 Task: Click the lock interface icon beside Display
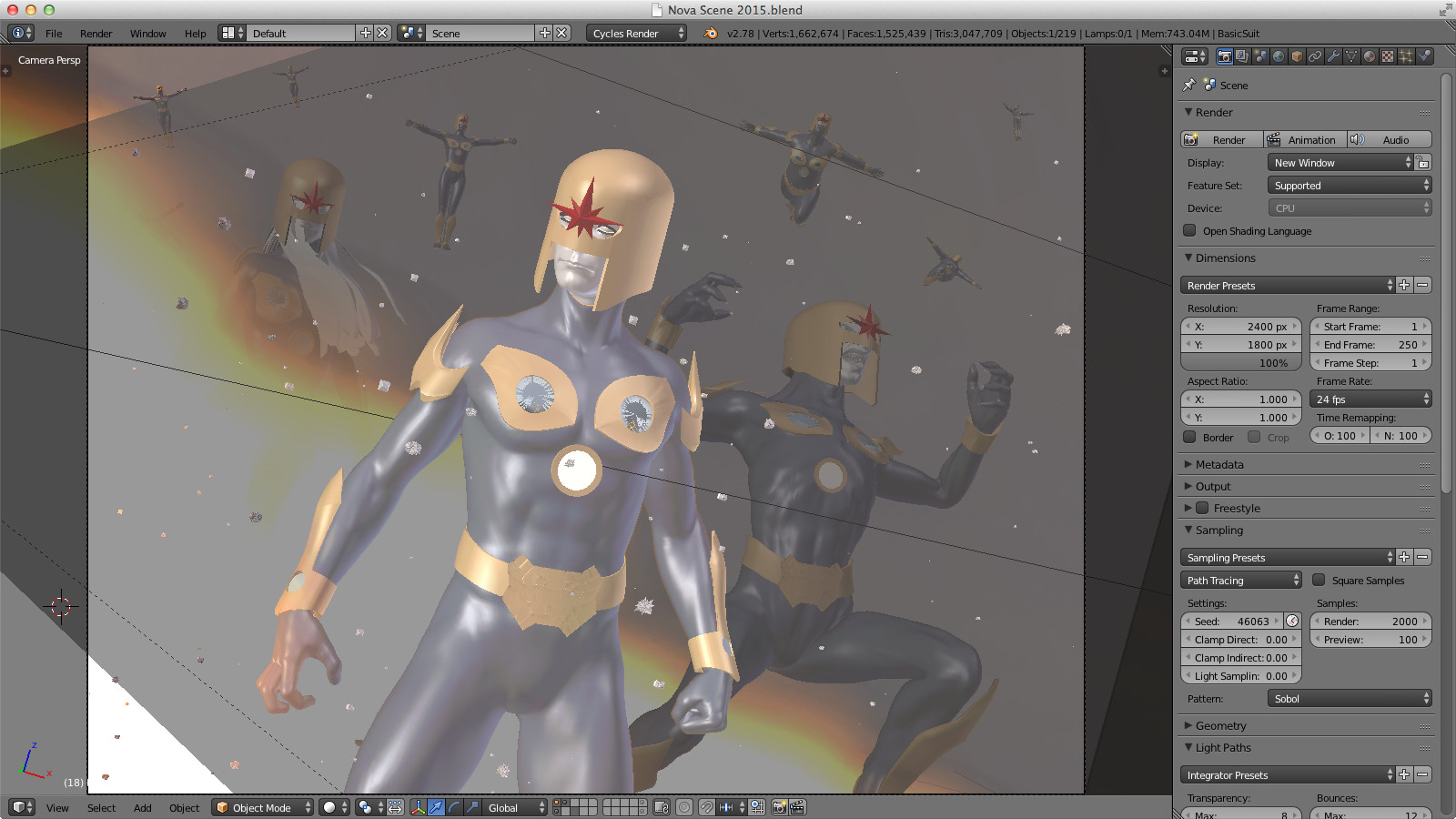1423,162
